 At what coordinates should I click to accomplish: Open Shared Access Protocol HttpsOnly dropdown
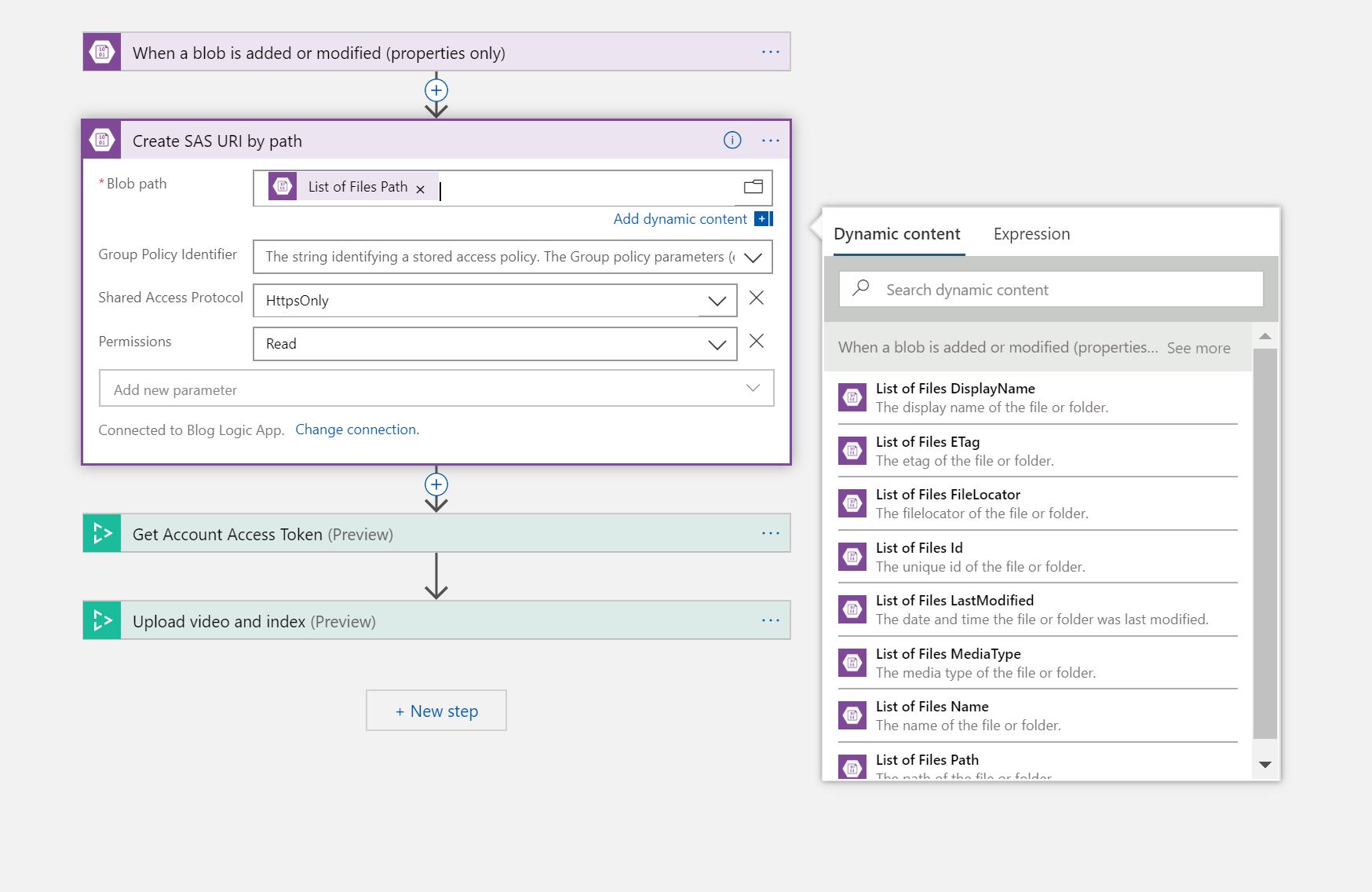717,301
